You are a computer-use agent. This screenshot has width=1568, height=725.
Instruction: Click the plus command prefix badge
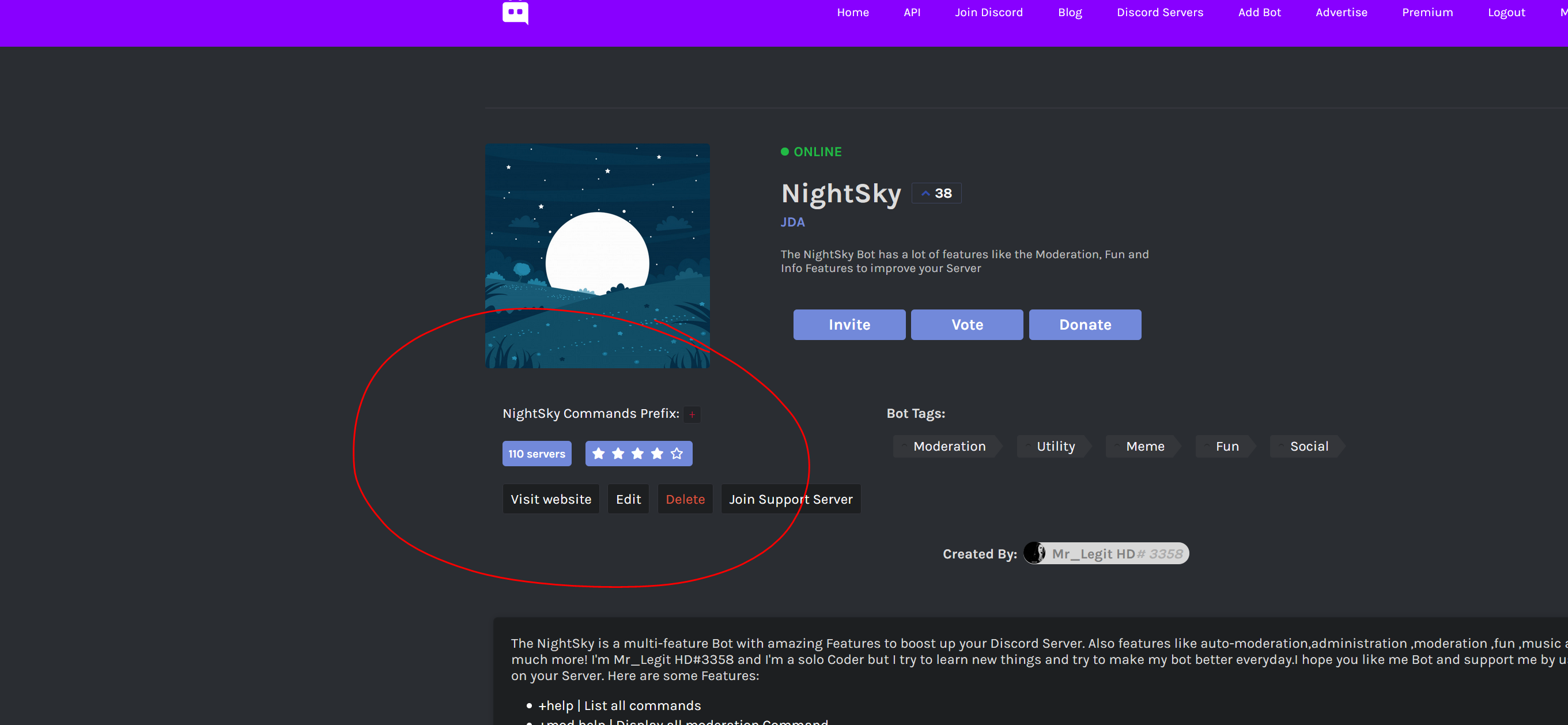click(x=692, y=414)
